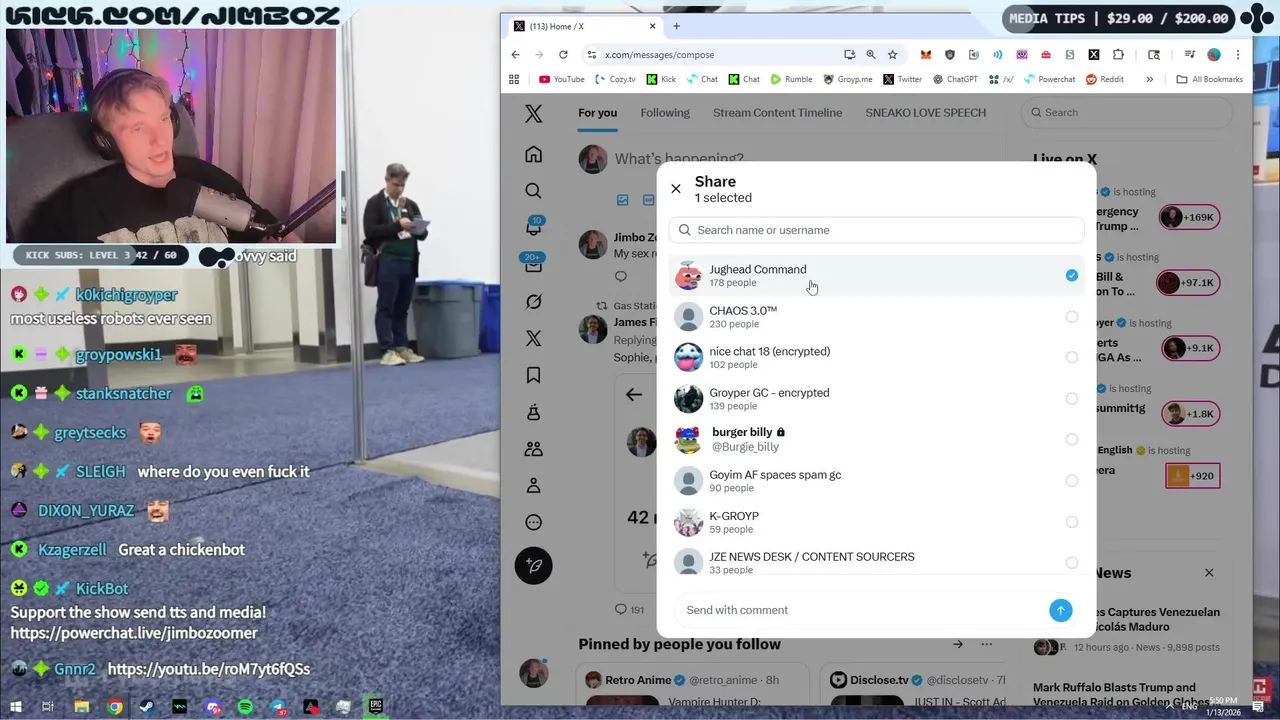
Task: Open Rumble bookmark
Action: pyautogui.click(x=791, y=79)
